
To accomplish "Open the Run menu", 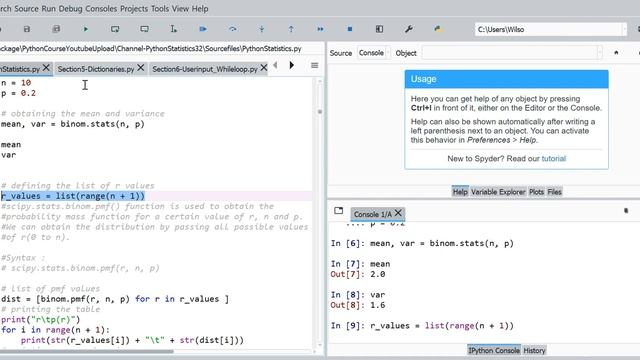I will (x=49, y=9).
